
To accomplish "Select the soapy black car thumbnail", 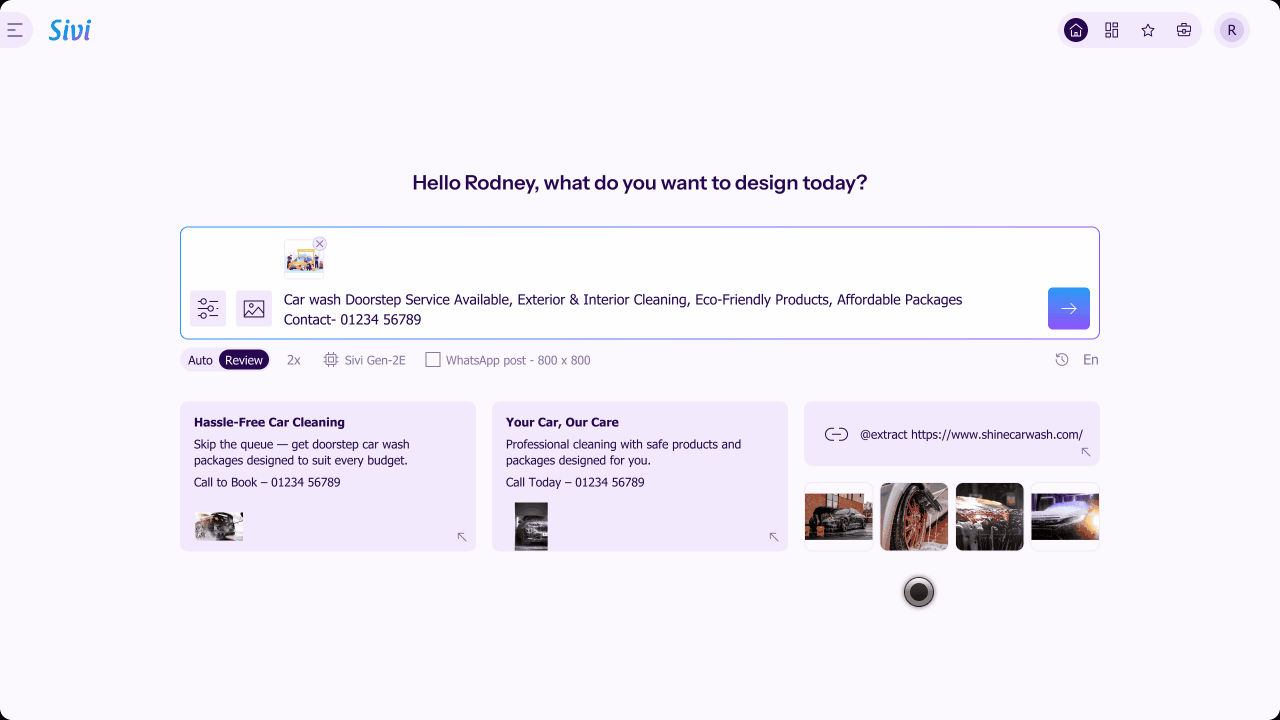I will coord(839,516).
